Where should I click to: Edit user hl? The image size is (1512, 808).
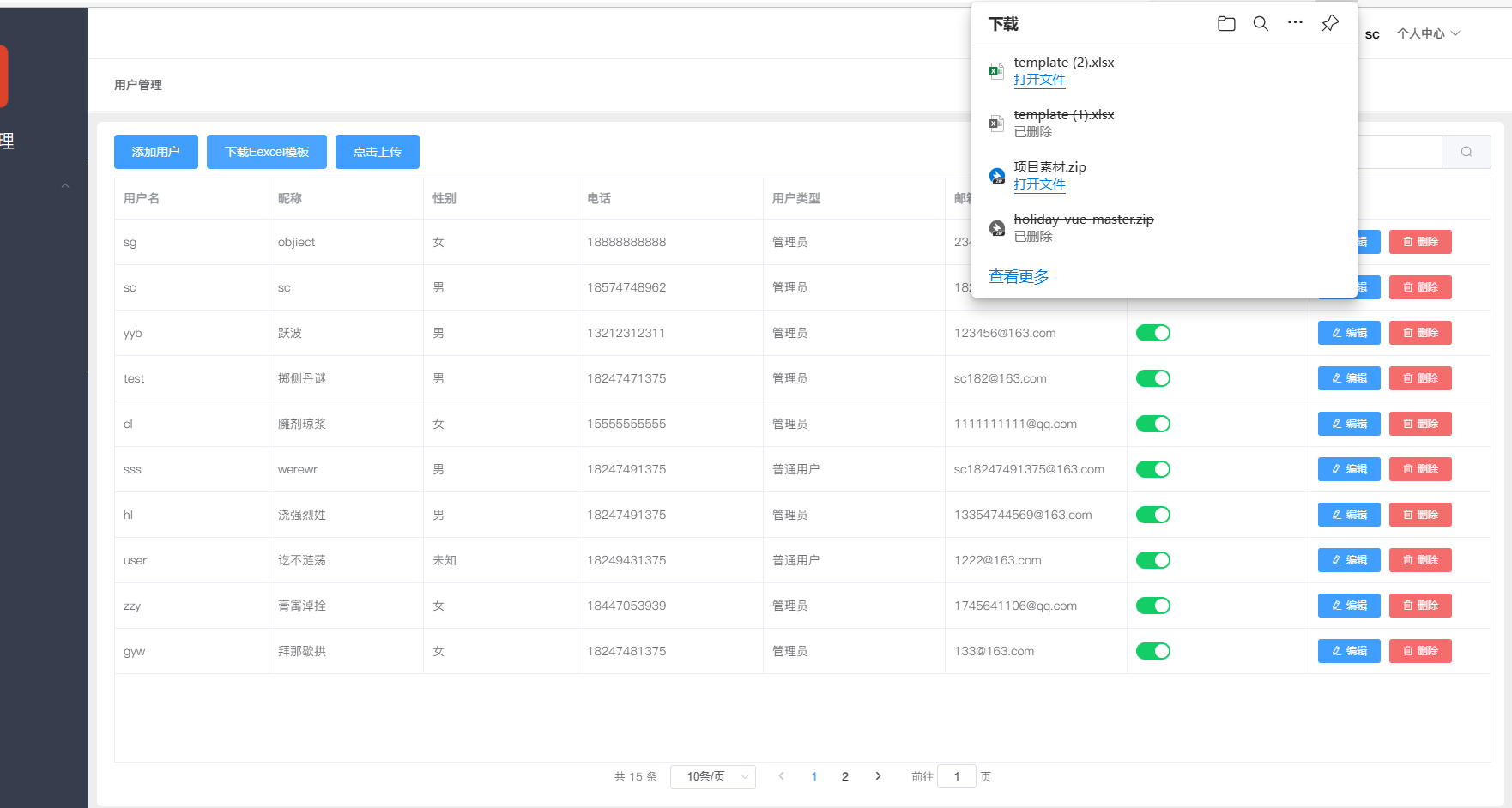tap(1349, 515)
